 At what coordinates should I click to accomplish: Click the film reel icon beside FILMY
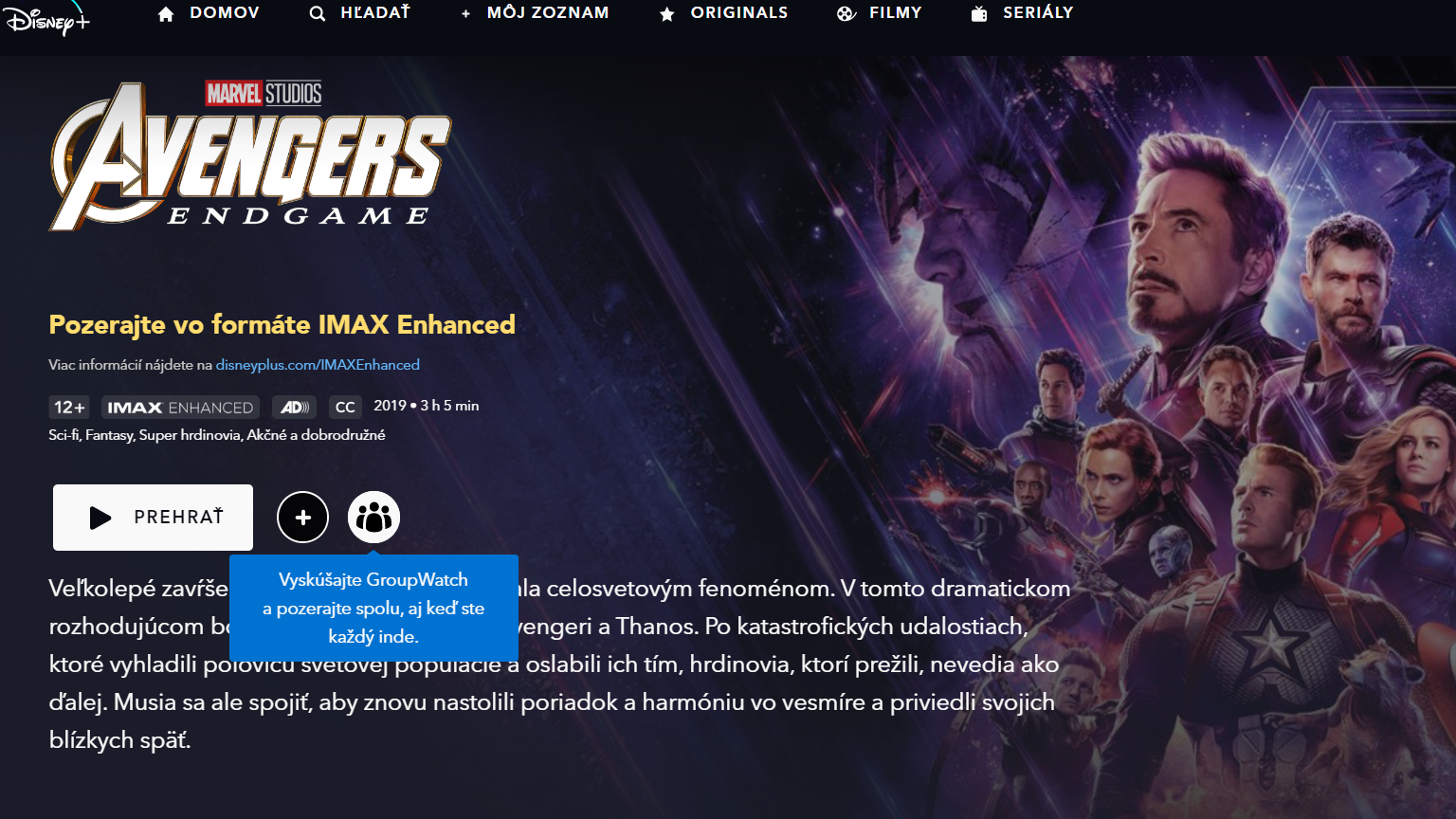coord(846,14)
